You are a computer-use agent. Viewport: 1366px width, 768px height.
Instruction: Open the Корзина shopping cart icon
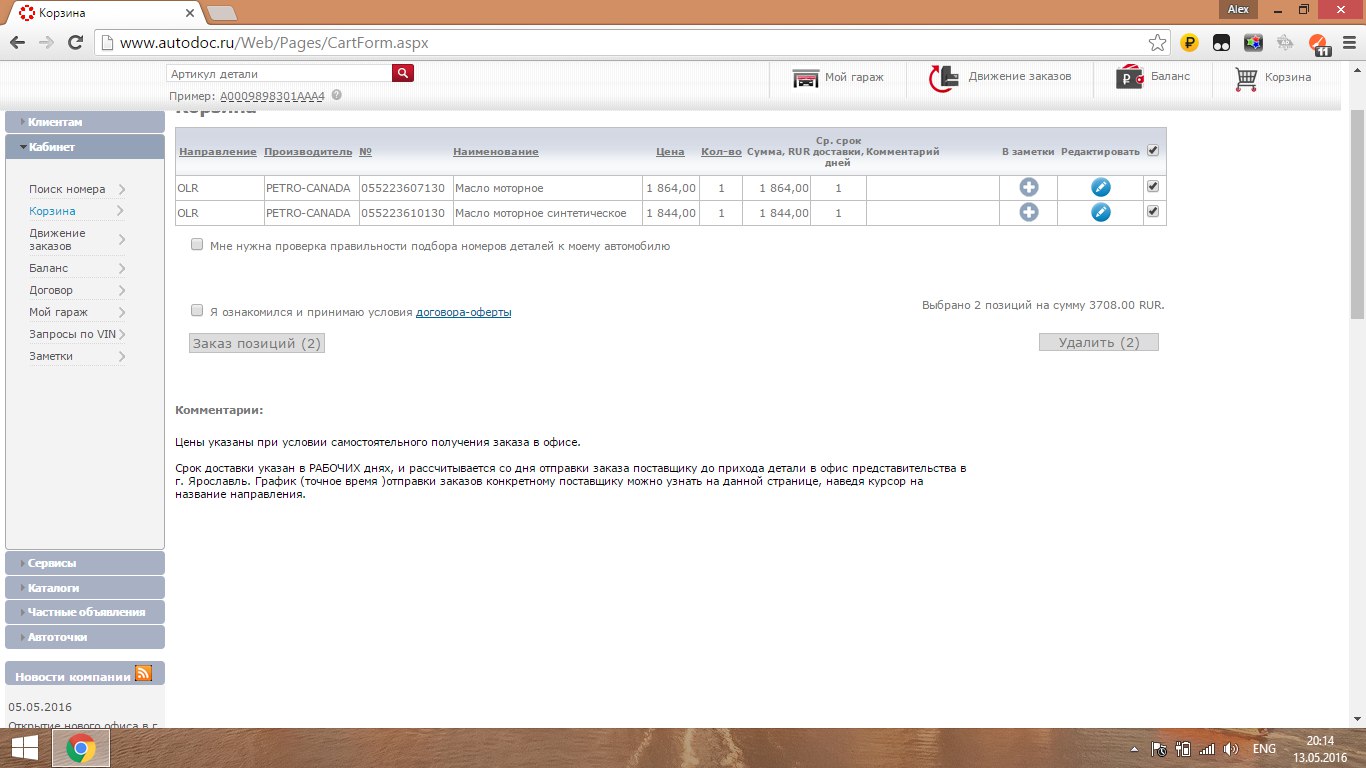tap(1245, 78)
